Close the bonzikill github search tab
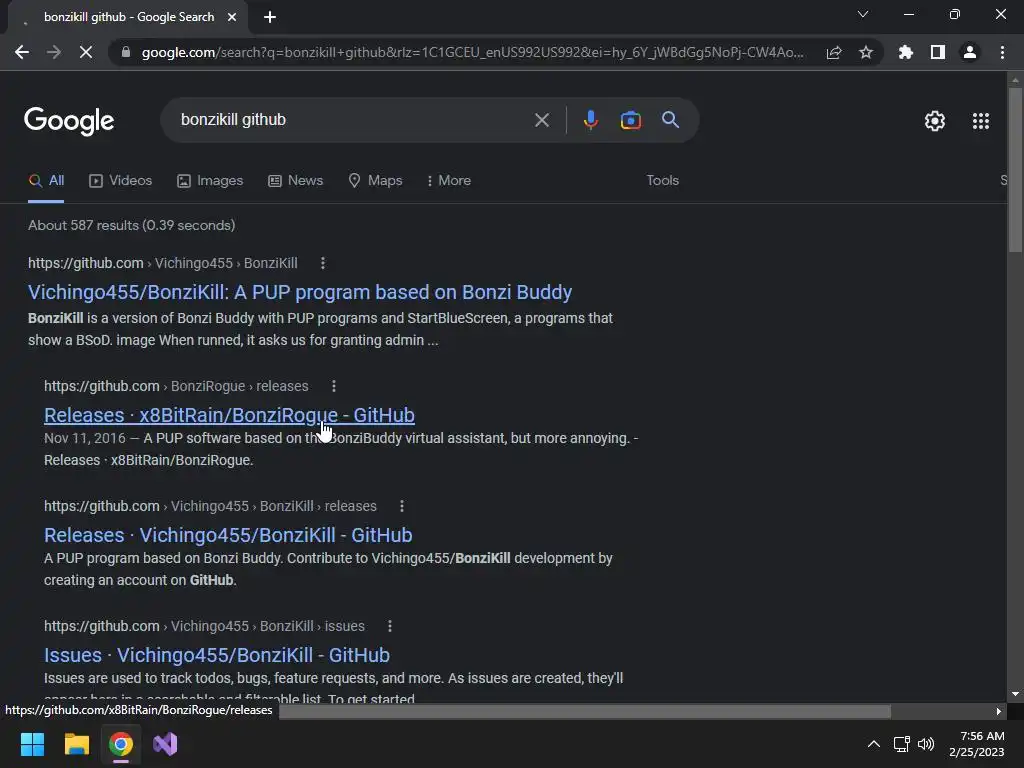 click(x=232, y=17)
